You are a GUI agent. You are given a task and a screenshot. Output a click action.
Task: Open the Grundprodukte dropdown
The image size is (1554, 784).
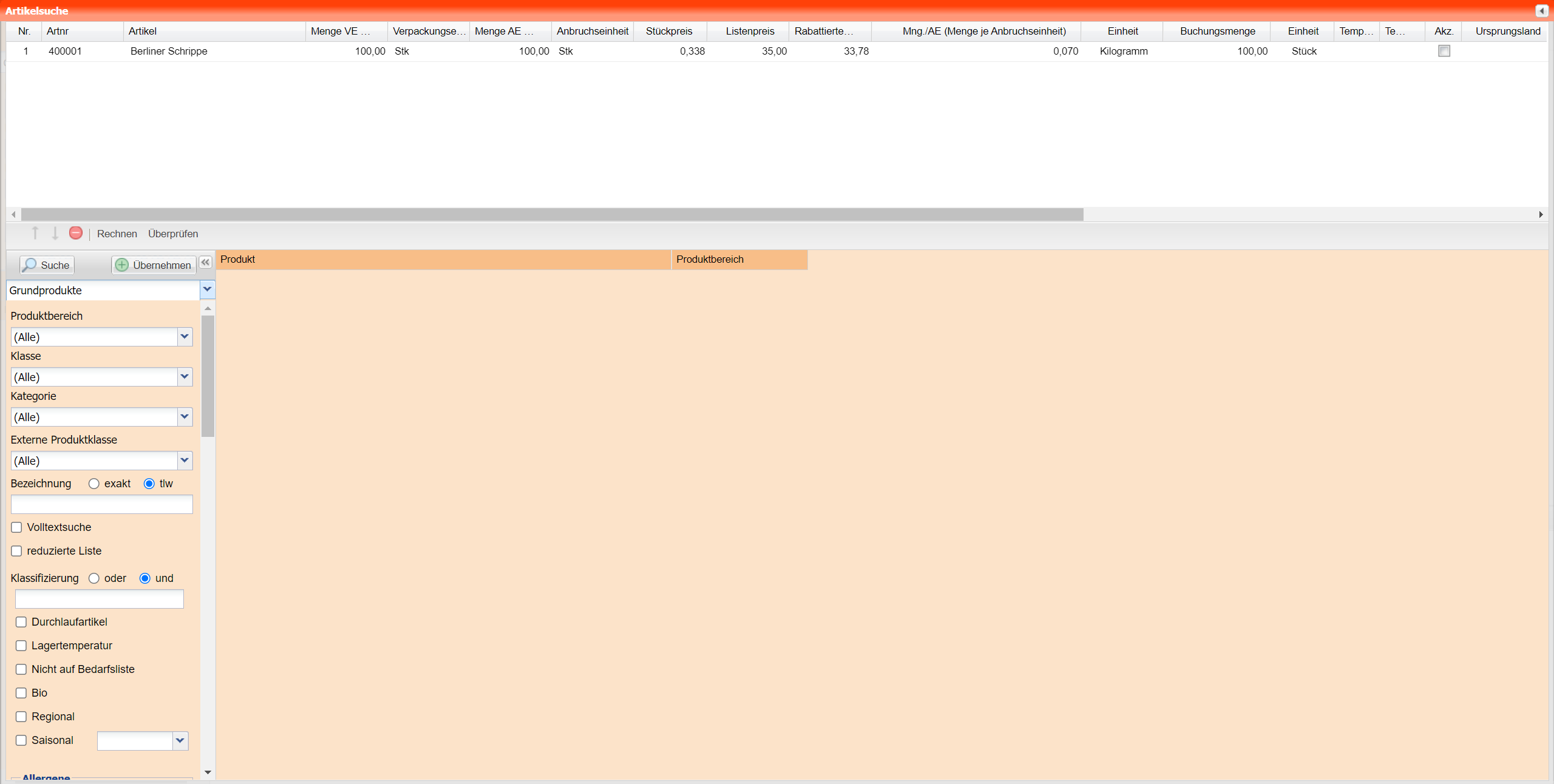coord(207,290)
